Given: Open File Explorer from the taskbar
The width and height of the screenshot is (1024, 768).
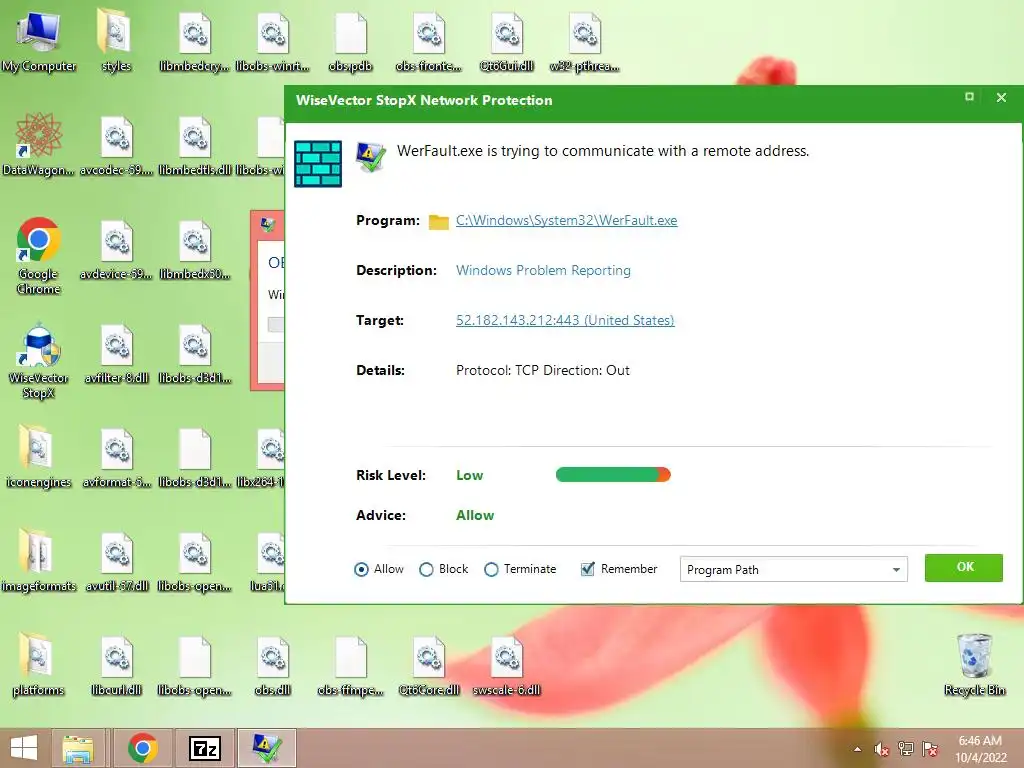Looking at the screenshot, I should click(78, 748).
